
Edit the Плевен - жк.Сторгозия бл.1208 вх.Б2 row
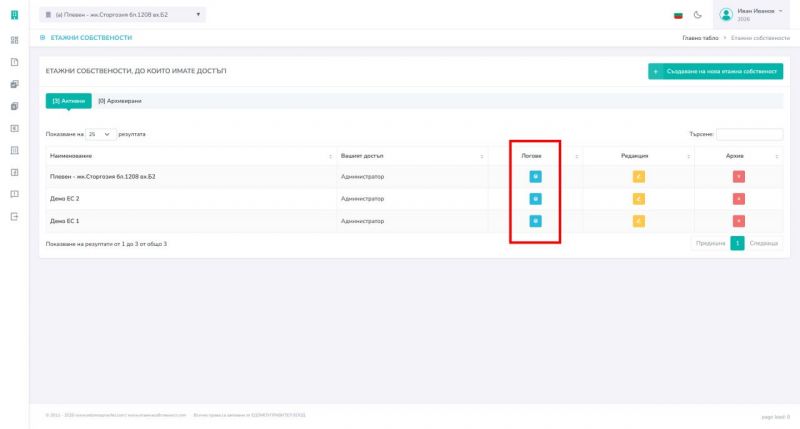click(639, 176)
